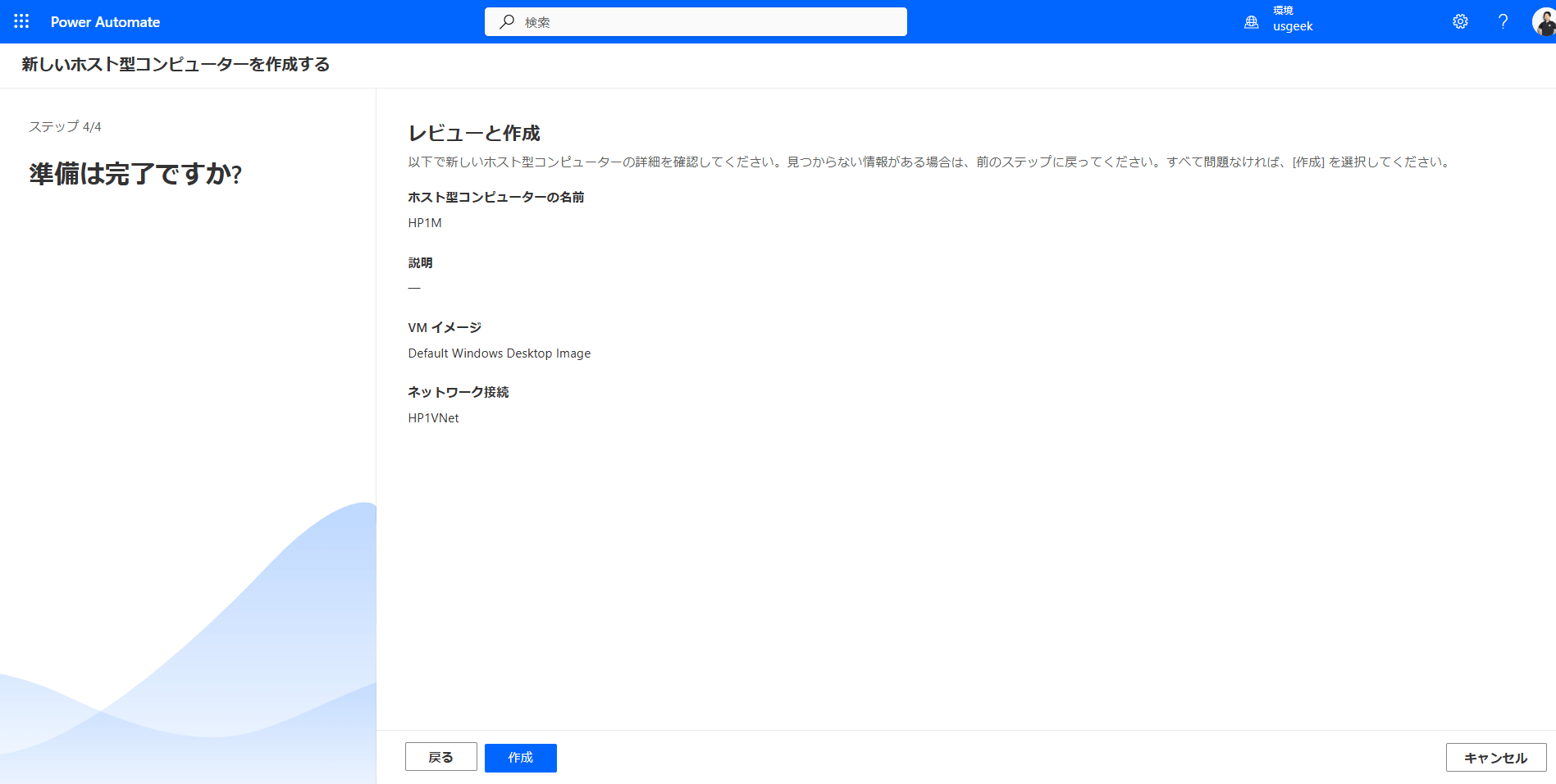Screen dimensions: 1556x784
Task: Click the レビューと作成 heading
Action: [476, 133]
